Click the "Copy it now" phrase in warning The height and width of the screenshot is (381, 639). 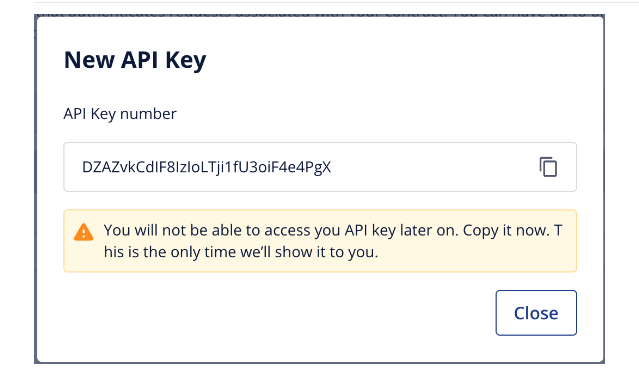(x=506, y=230)
